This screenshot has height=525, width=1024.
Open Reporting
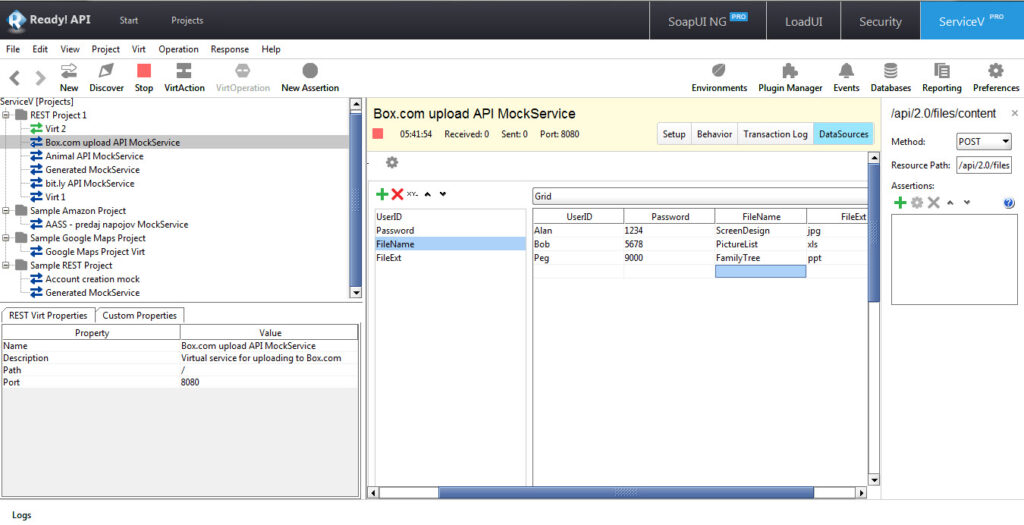click(942, 78)
